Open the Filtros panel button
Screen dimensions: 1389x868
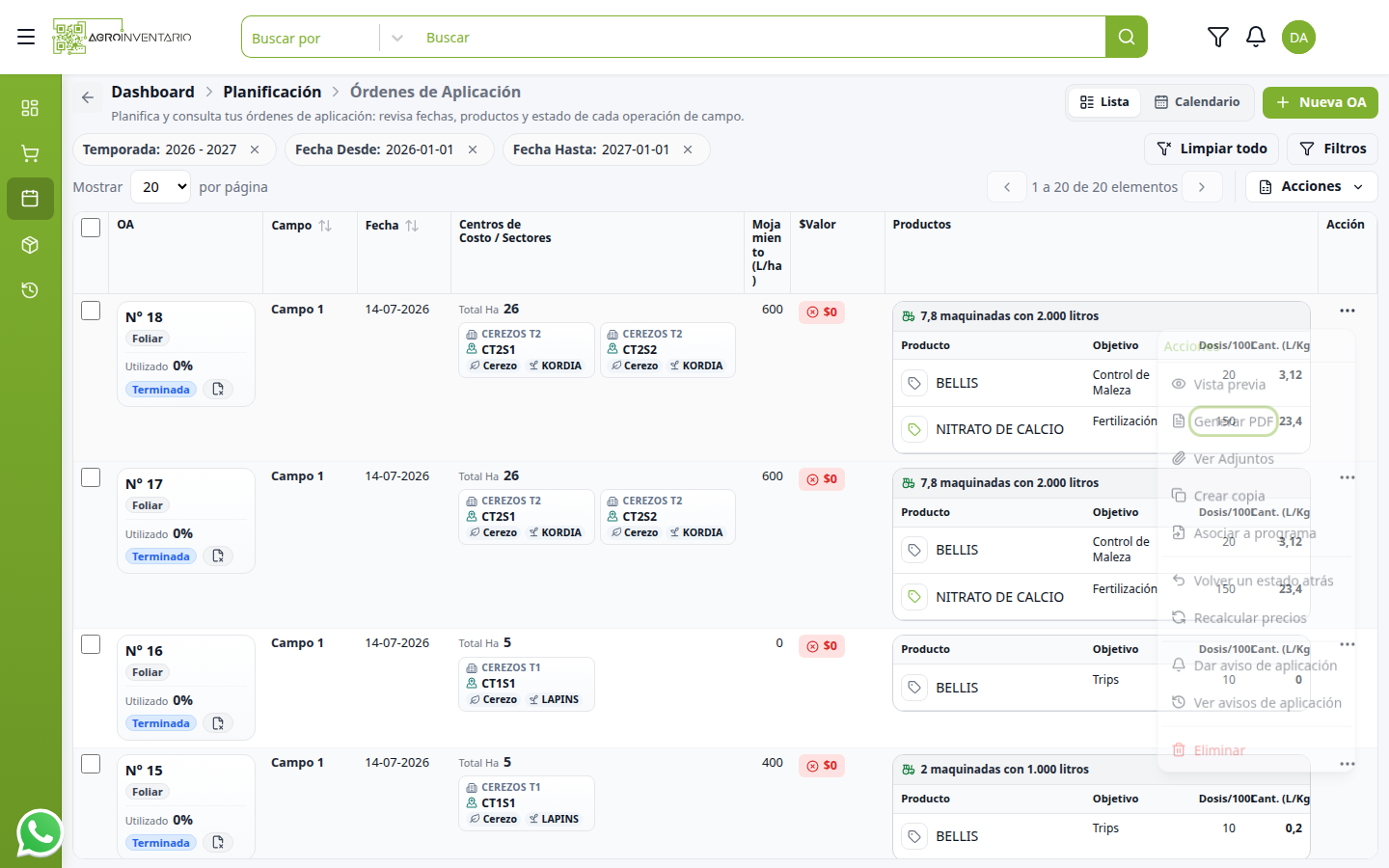pyautogui.click(x=1332, y=149)
